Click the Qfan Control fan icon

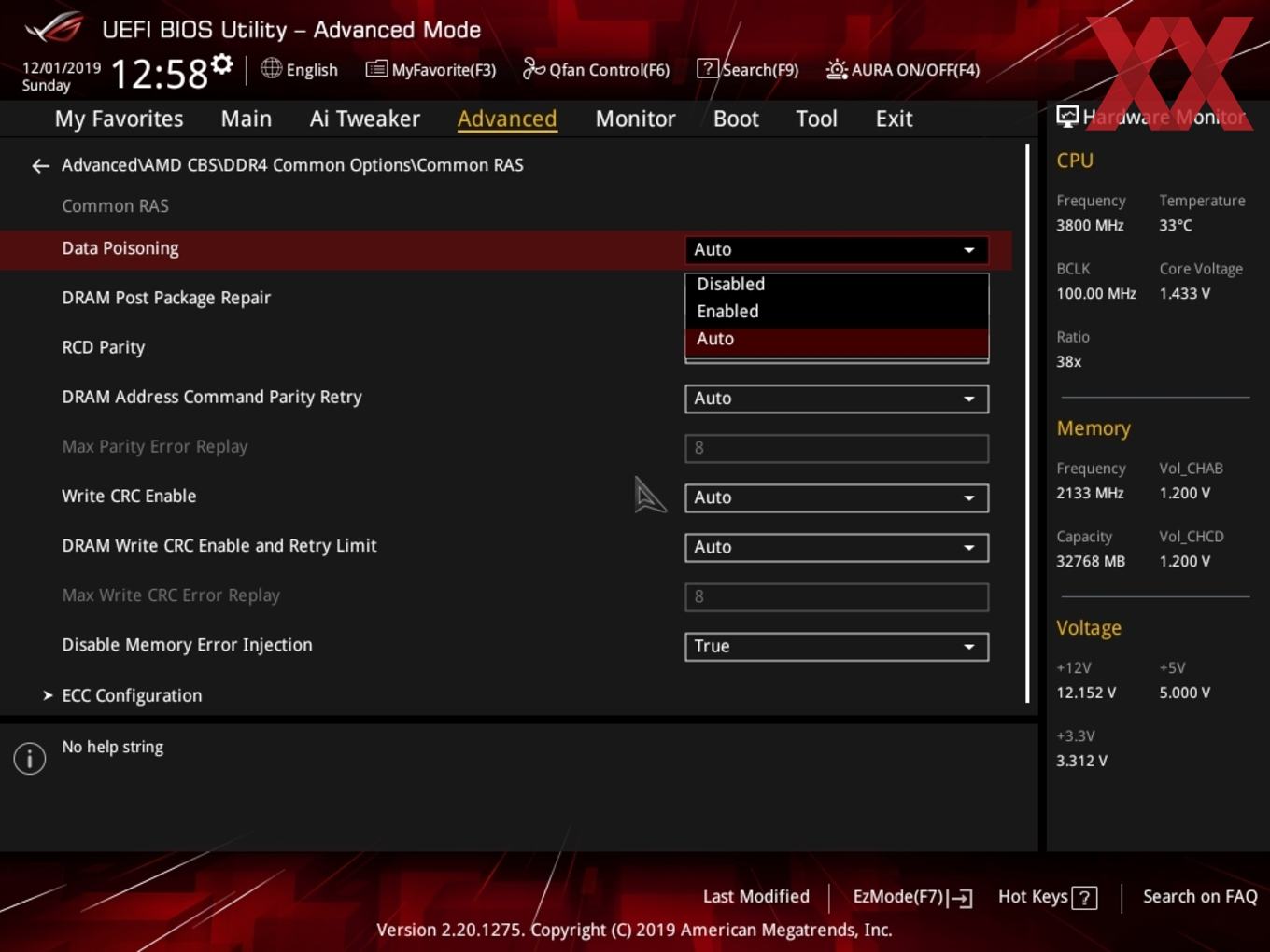click(533, 68)
